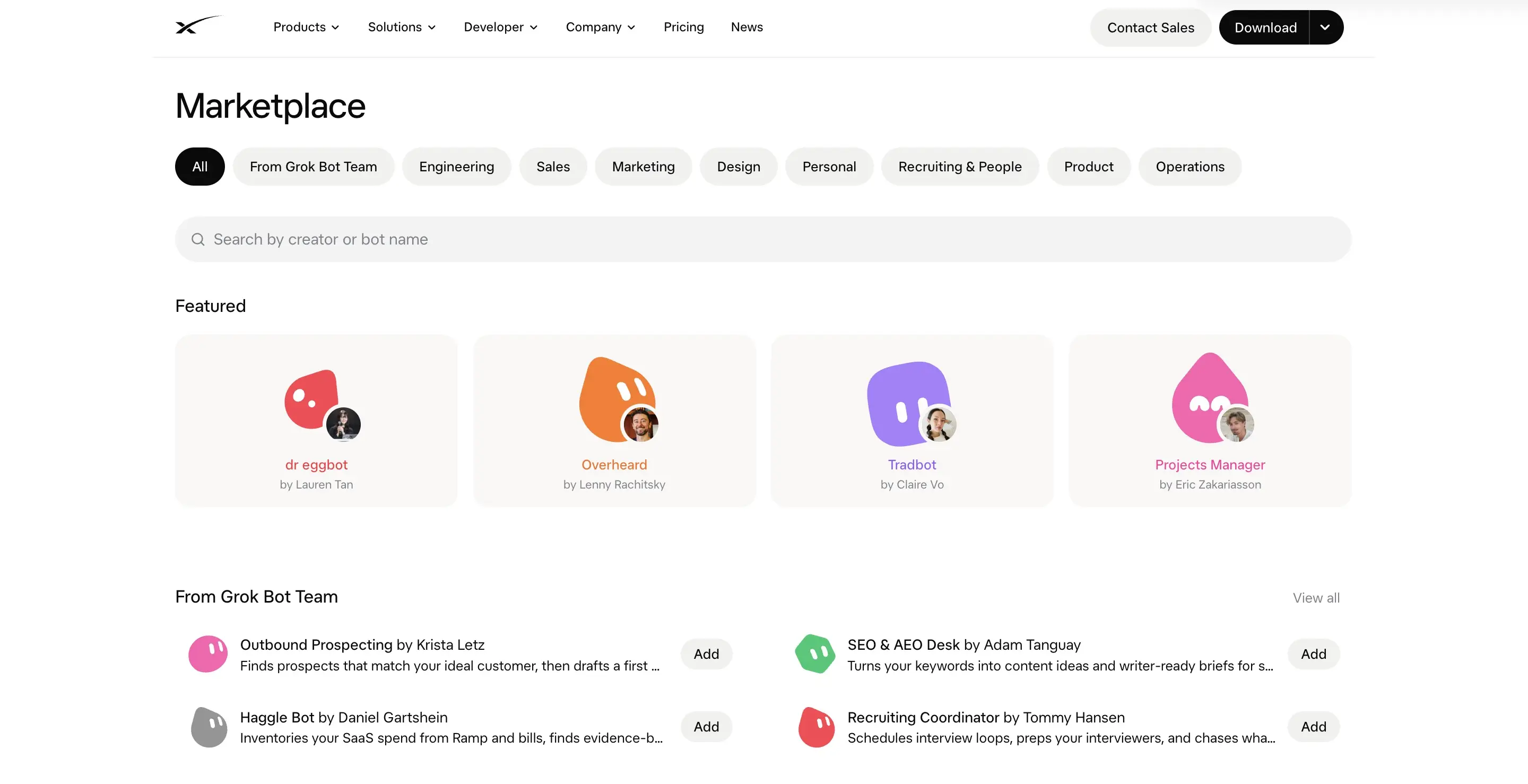Screen dimensions: 1528x784
Task: Open View all for Grok Bot Team
Action: [1316, 598]
